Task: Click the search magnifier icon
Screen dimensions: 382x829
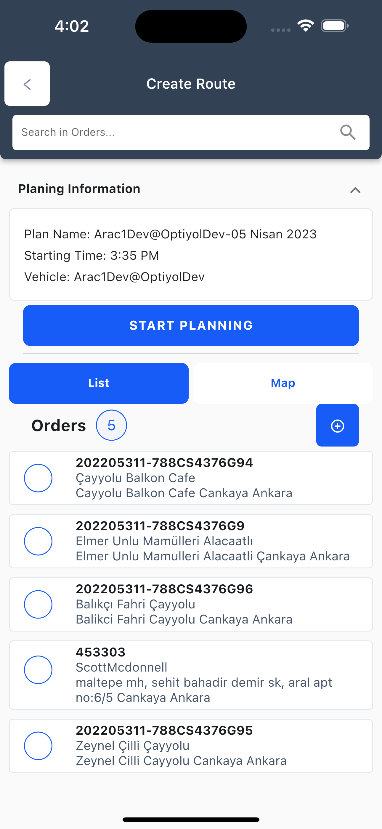Action: 347,132
